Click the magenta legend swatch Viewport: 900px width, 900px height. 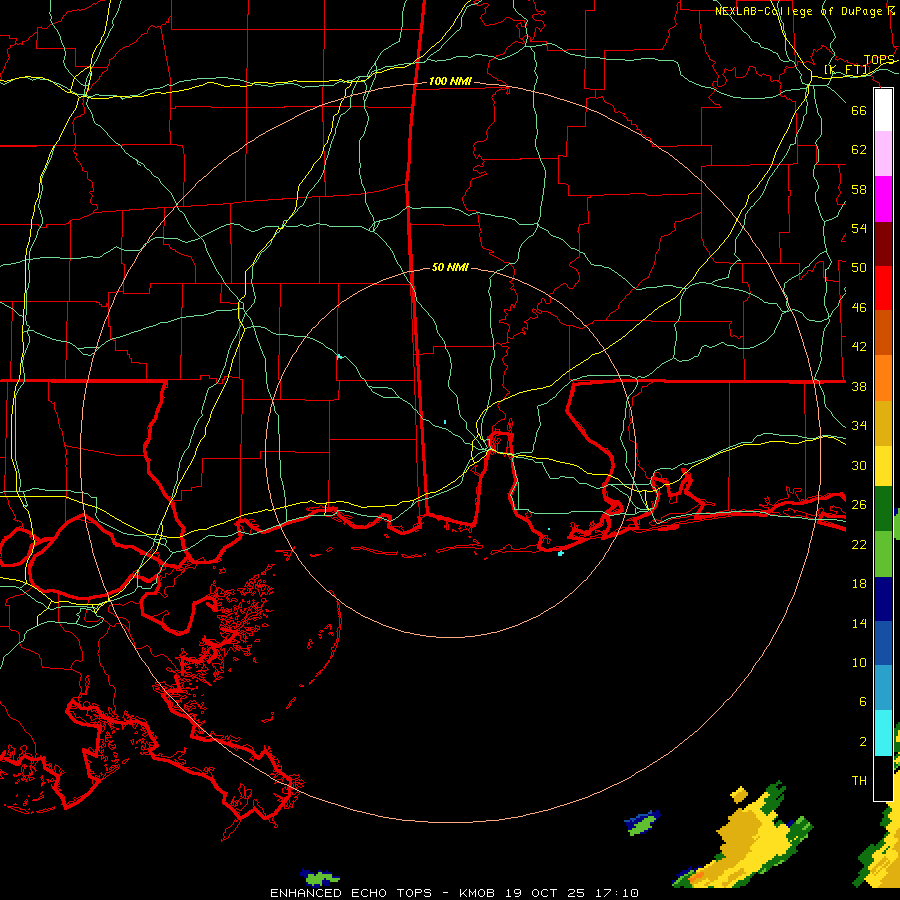[x=883, y=199]
